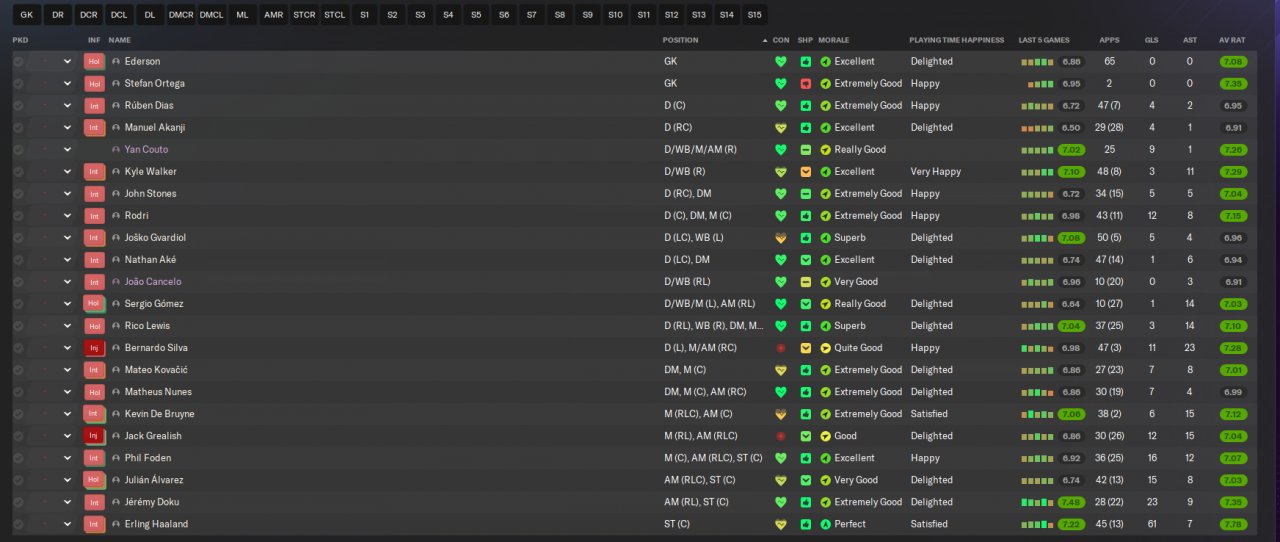The image size is (1280, 542).
Task: Click the player icon beside Yan Couto
Action: 116,149
